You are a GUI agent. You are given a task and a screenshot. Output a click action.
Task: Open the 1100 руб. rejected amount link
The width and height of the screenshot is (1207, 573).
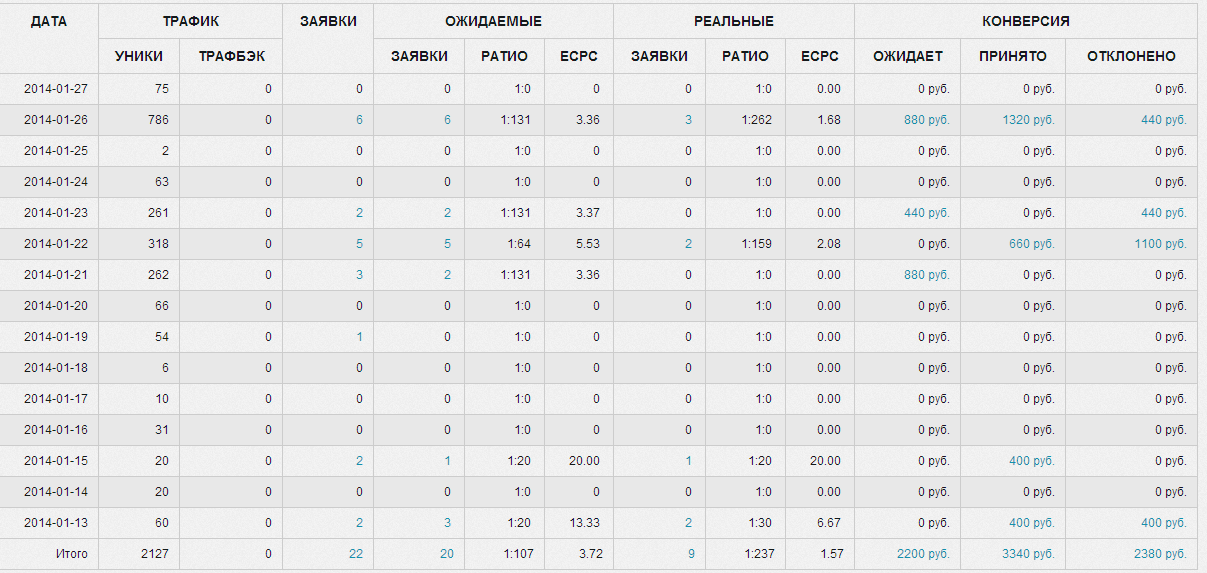1160,244
